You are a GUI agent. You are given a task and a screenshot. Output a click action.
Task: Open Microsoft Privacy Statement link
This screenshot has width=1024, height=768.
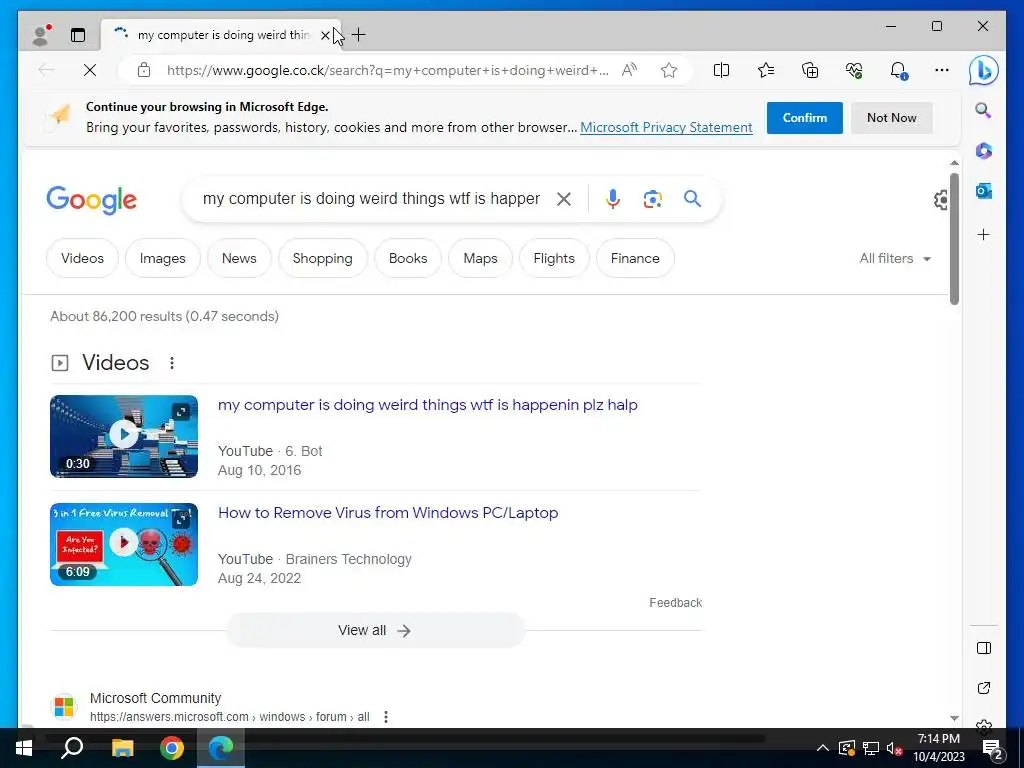[x=666, y=127]
